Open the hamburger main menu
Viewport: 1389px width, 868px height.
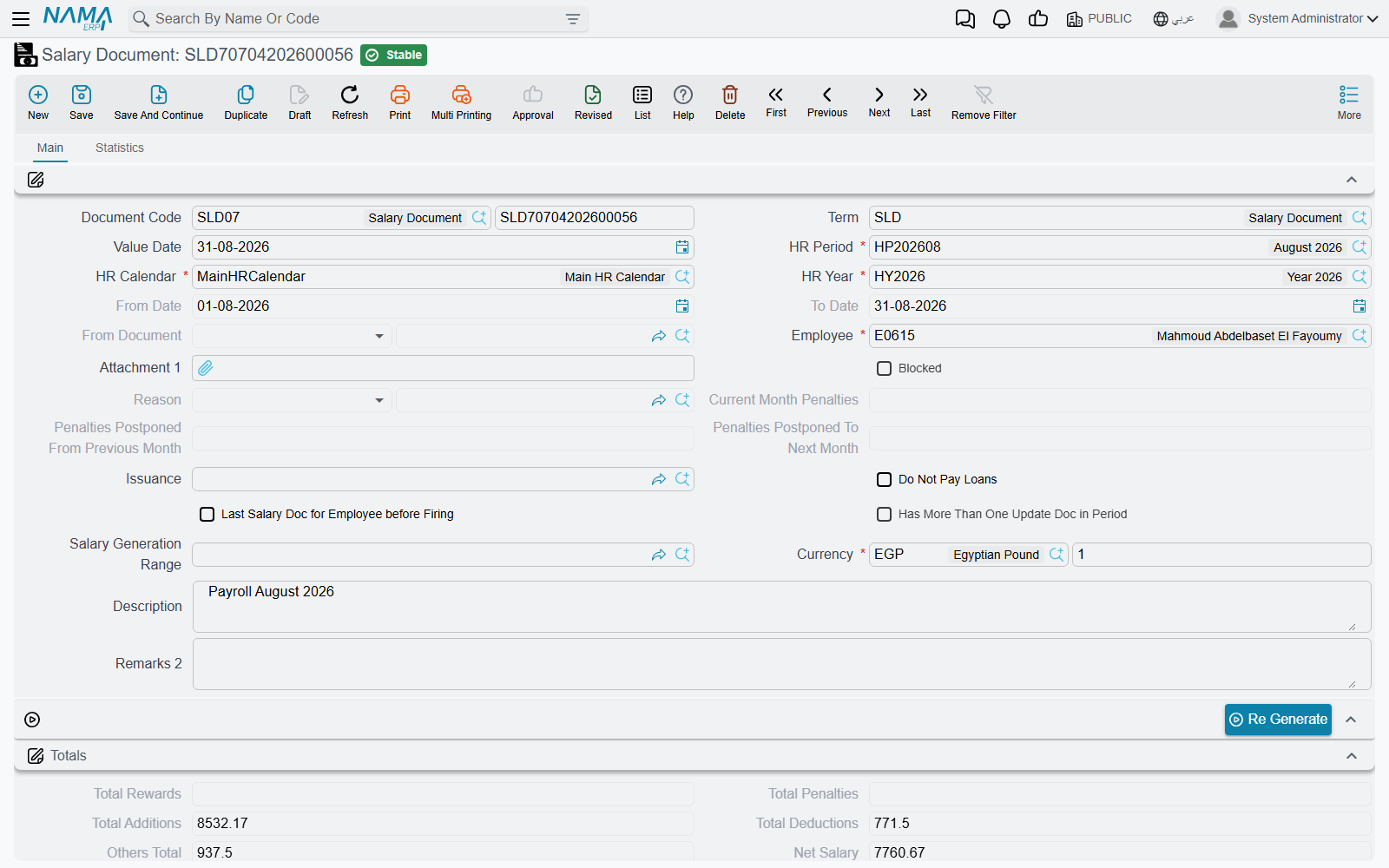pos(21,18)
